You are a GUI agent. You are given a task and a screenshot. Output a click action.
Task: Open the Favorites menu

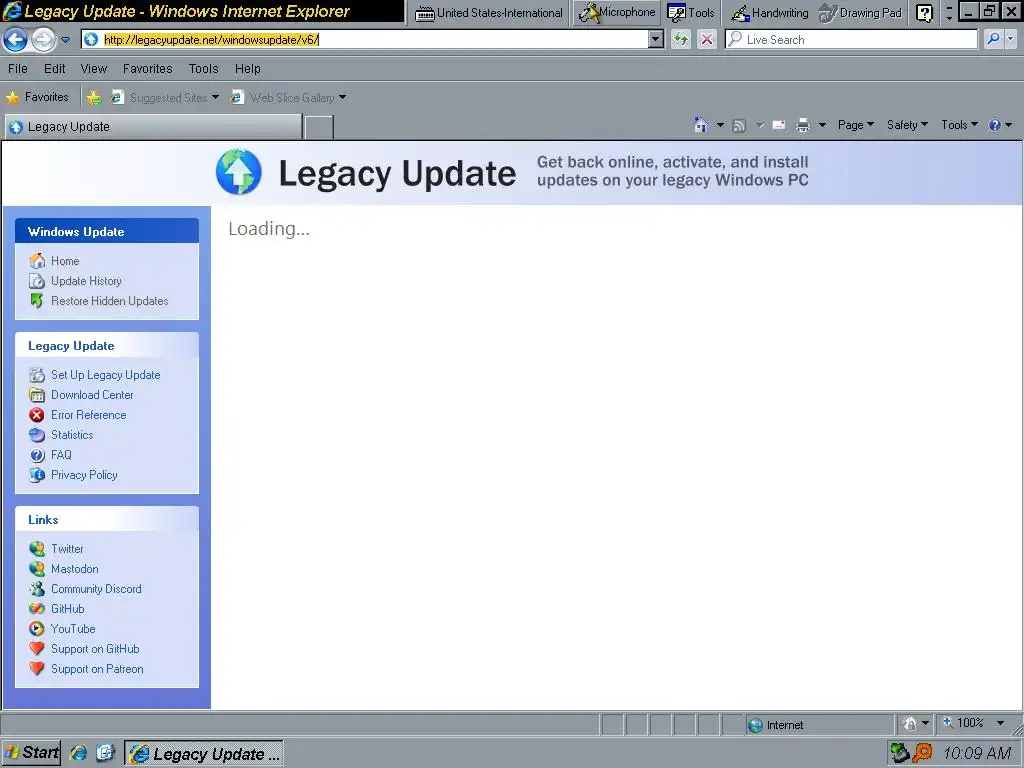(148, 69)
